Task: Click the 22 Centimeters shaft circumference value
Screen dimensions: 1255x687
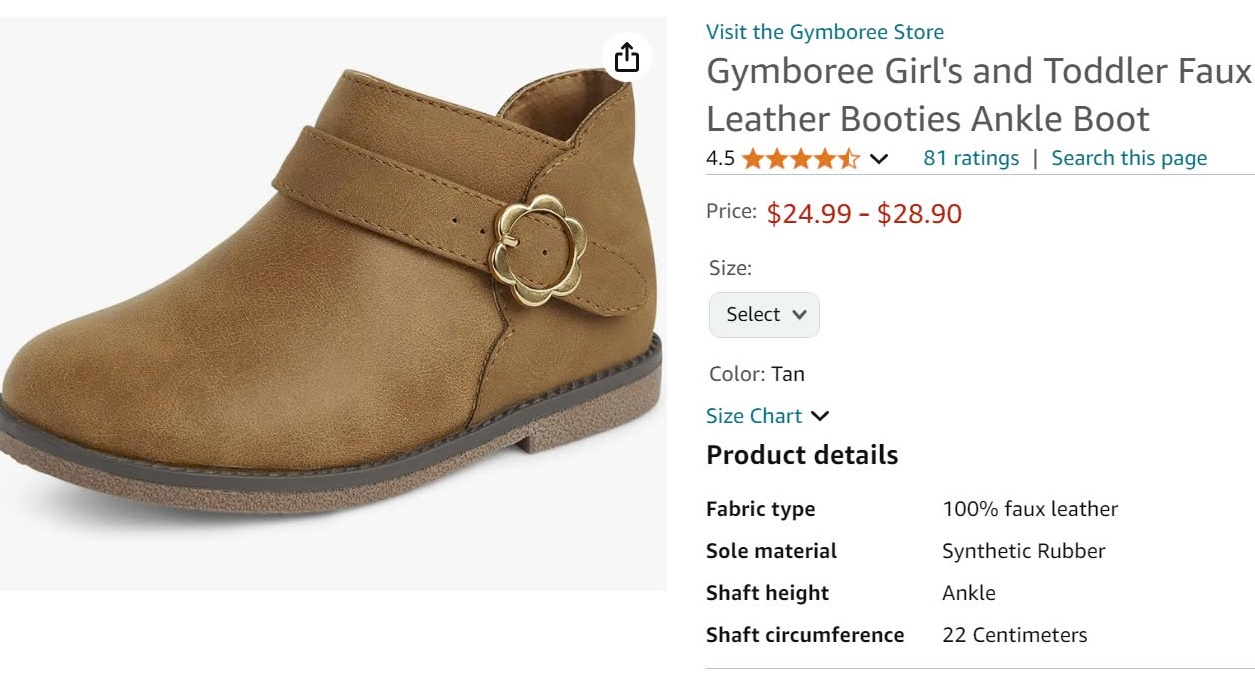Action: 1015,634
